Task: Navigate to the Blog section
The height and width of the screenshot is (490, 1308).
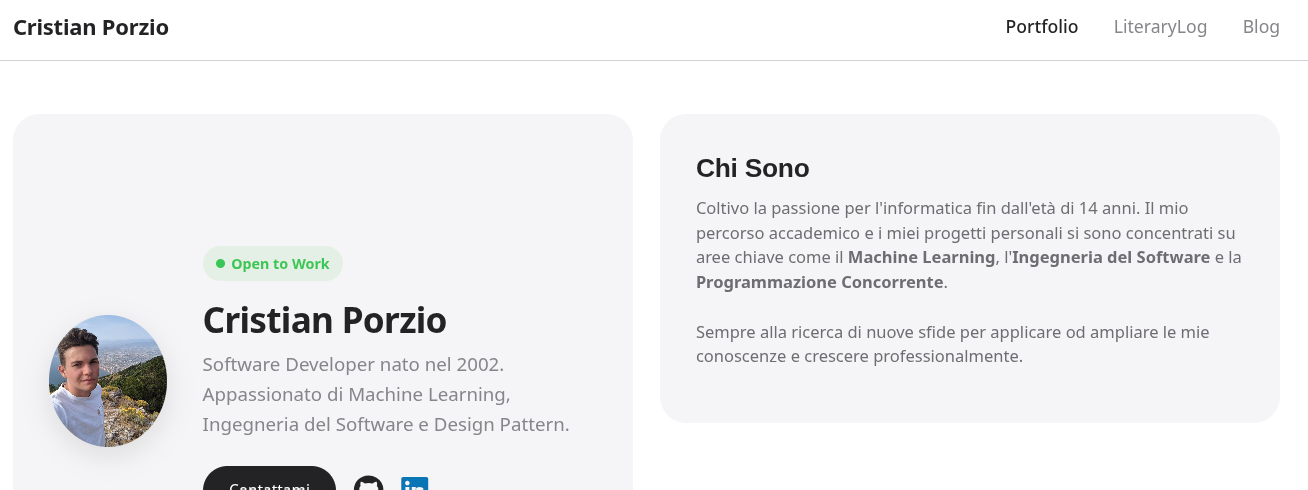Action: [x=1261, y=27]
